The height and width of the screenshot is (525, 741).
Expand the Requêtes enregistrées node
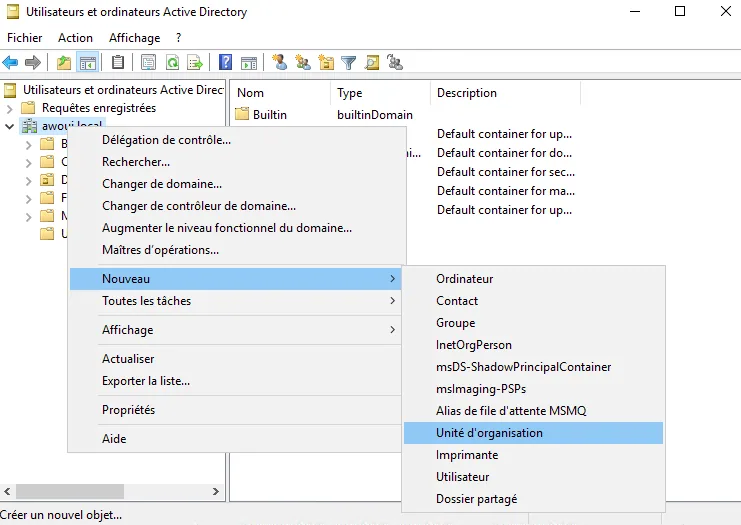(9, 109)
